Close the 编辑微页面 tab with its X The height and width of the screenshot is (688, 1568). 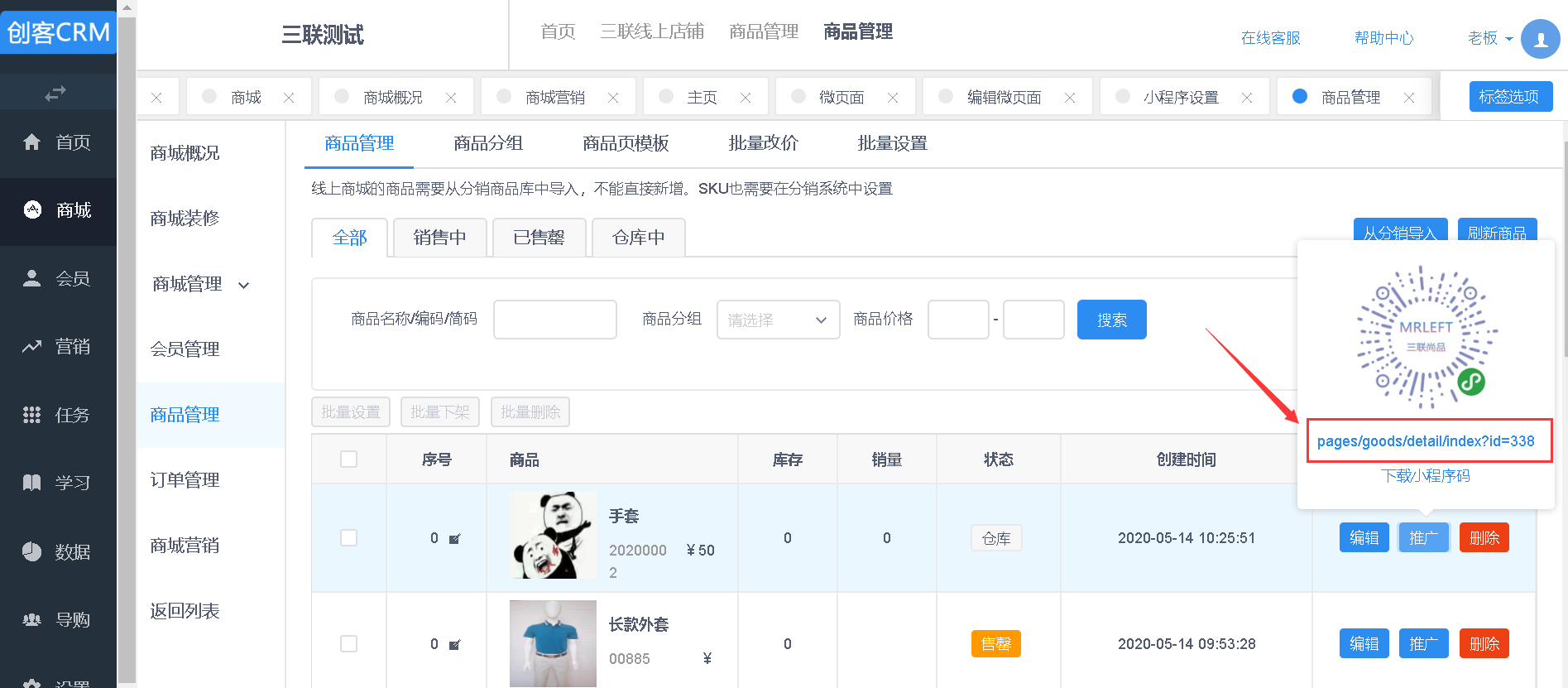[1070, 98]
